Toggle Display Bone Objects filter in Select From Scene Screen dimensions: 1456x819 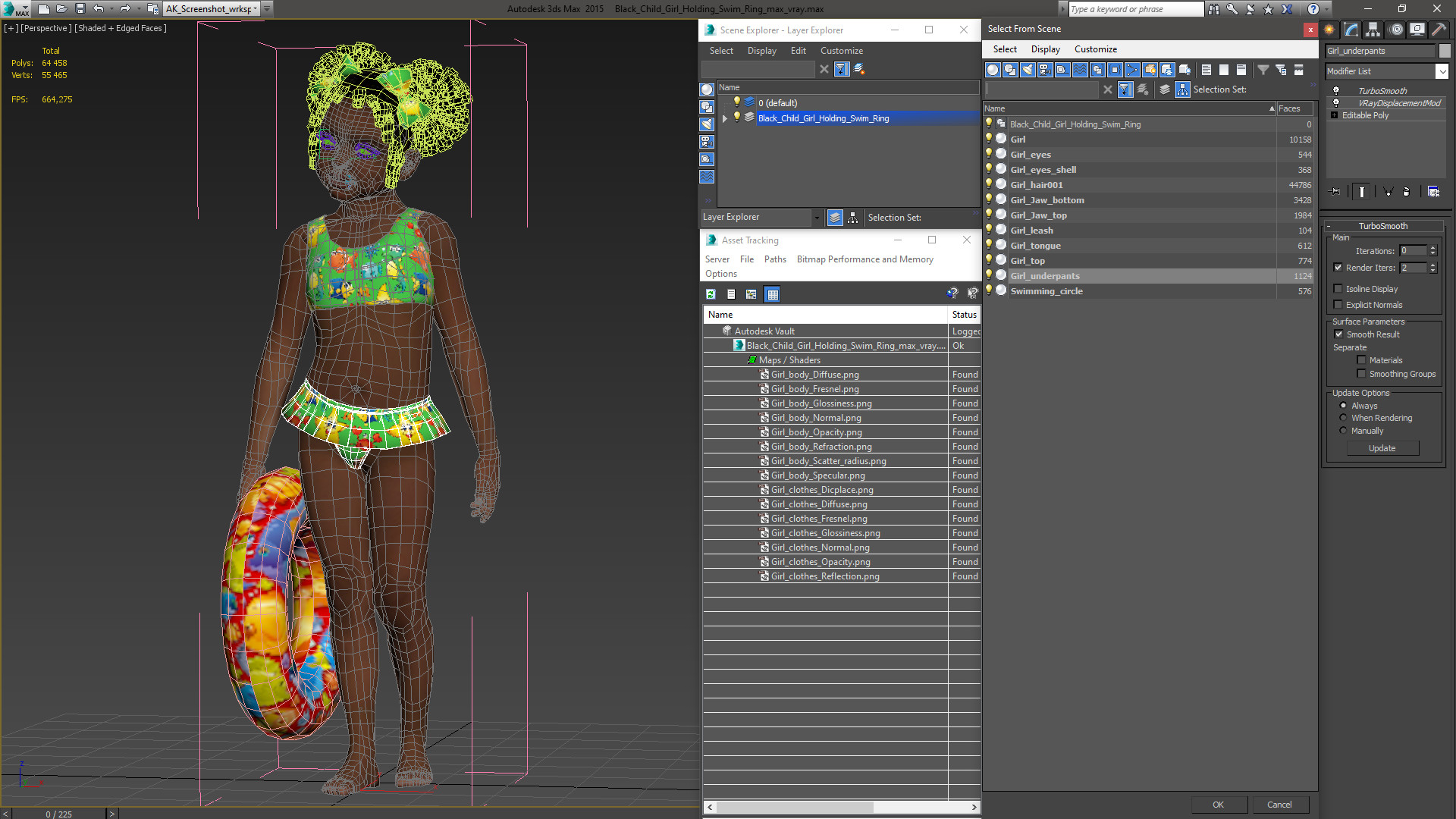tap(1132, 70)
